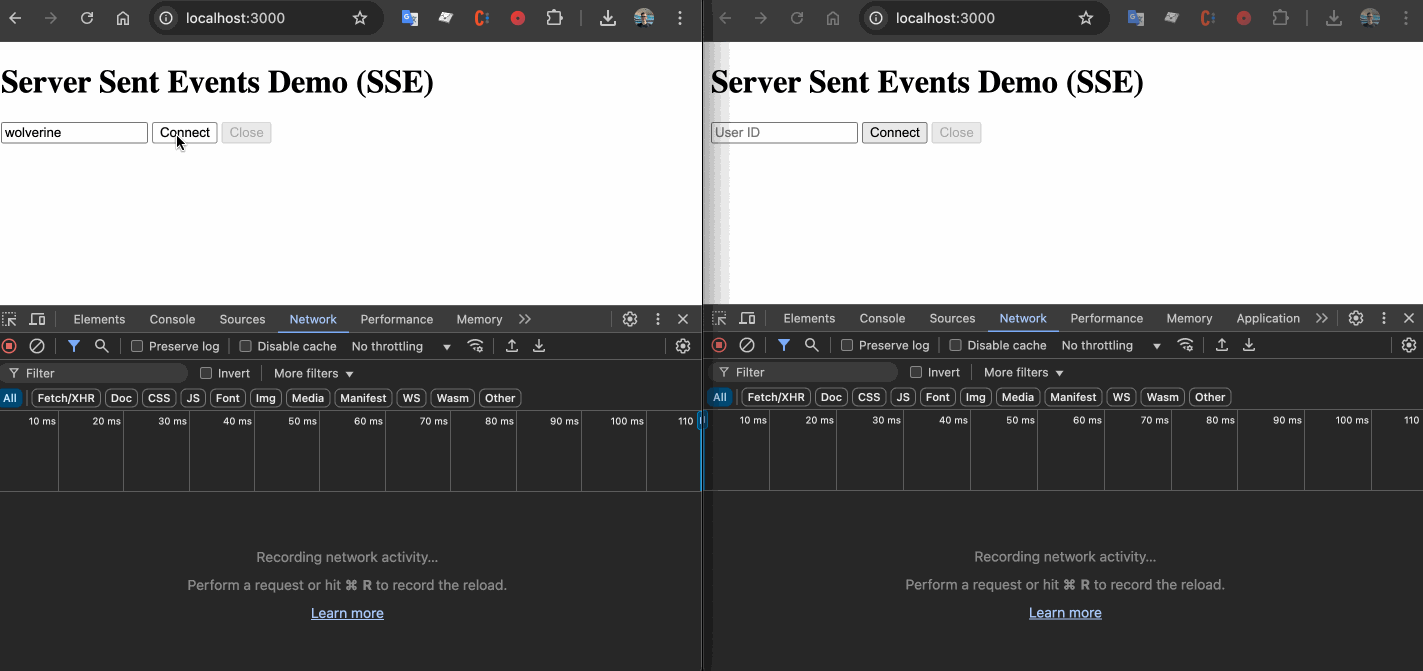Open the DevTools kebab menu in left panel
Screen dimensions: 1423x671
click(x=658, y=319)
